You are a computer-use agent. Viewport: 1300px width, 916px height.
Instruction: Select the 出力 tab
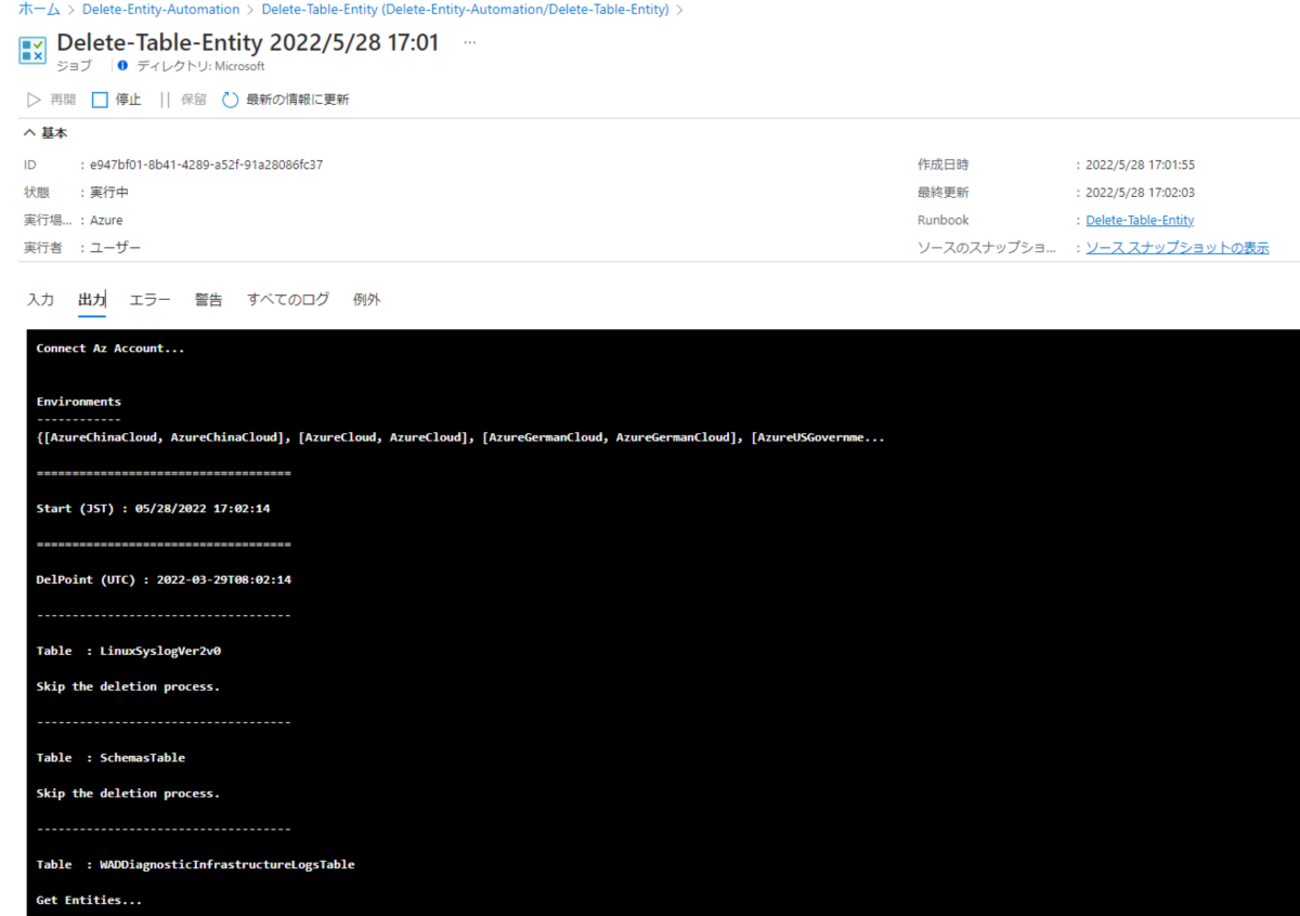(x=92, y=299)
